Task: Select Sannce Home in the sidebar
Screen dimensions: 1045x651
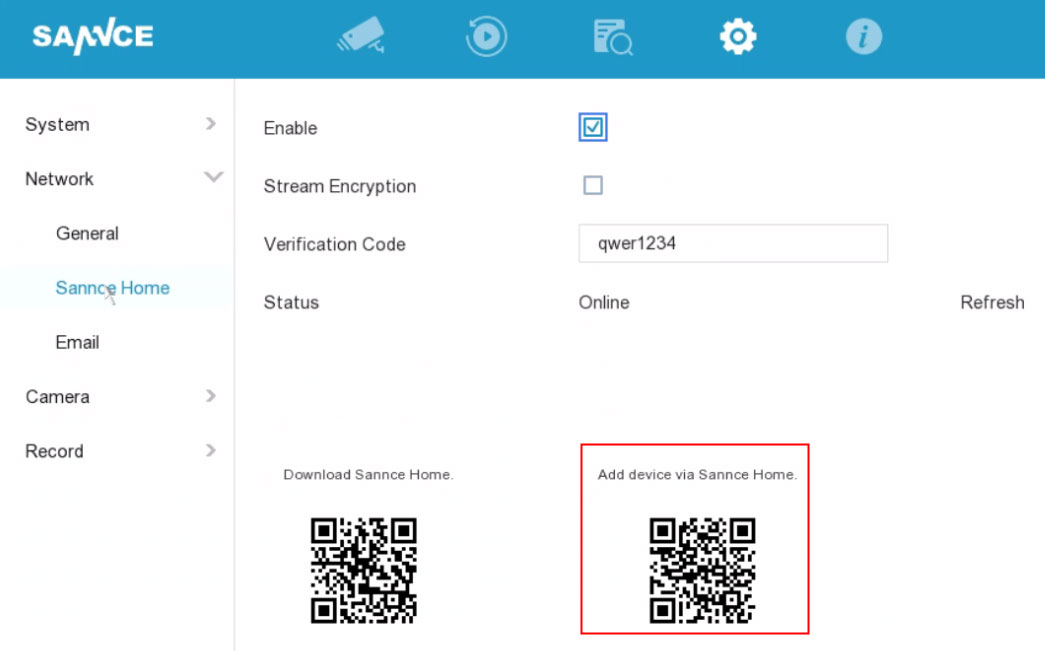Action: click(112, 288)
